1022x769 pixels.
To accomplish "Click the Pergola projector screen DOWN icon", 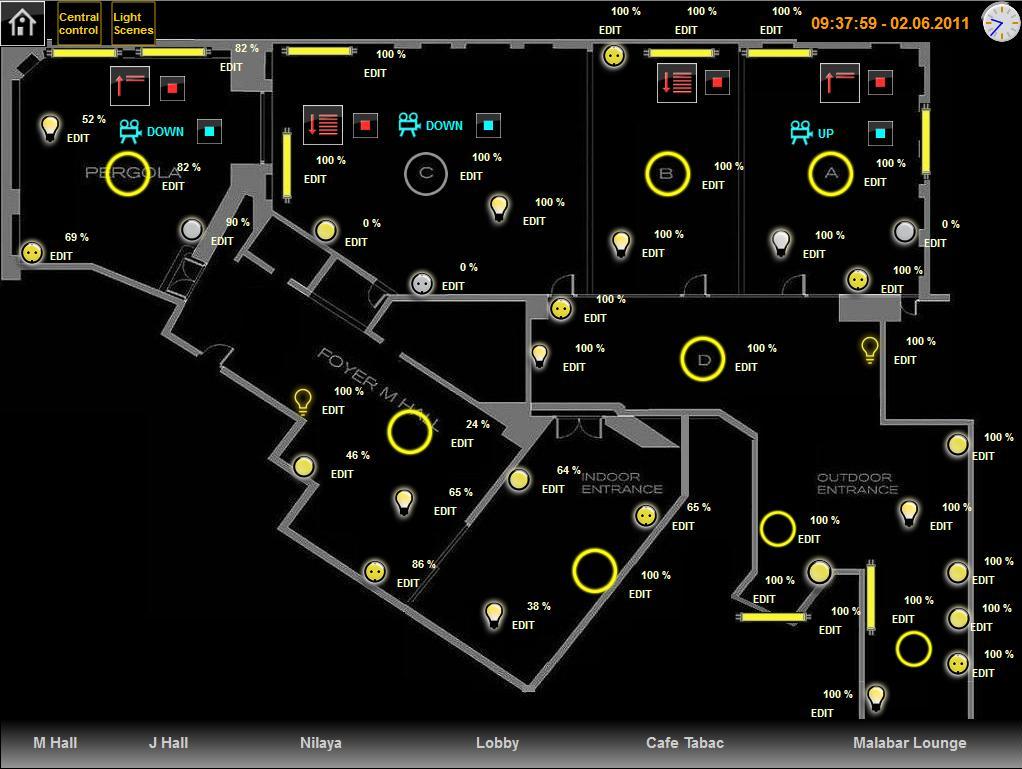I will click(x=130, y=131).
